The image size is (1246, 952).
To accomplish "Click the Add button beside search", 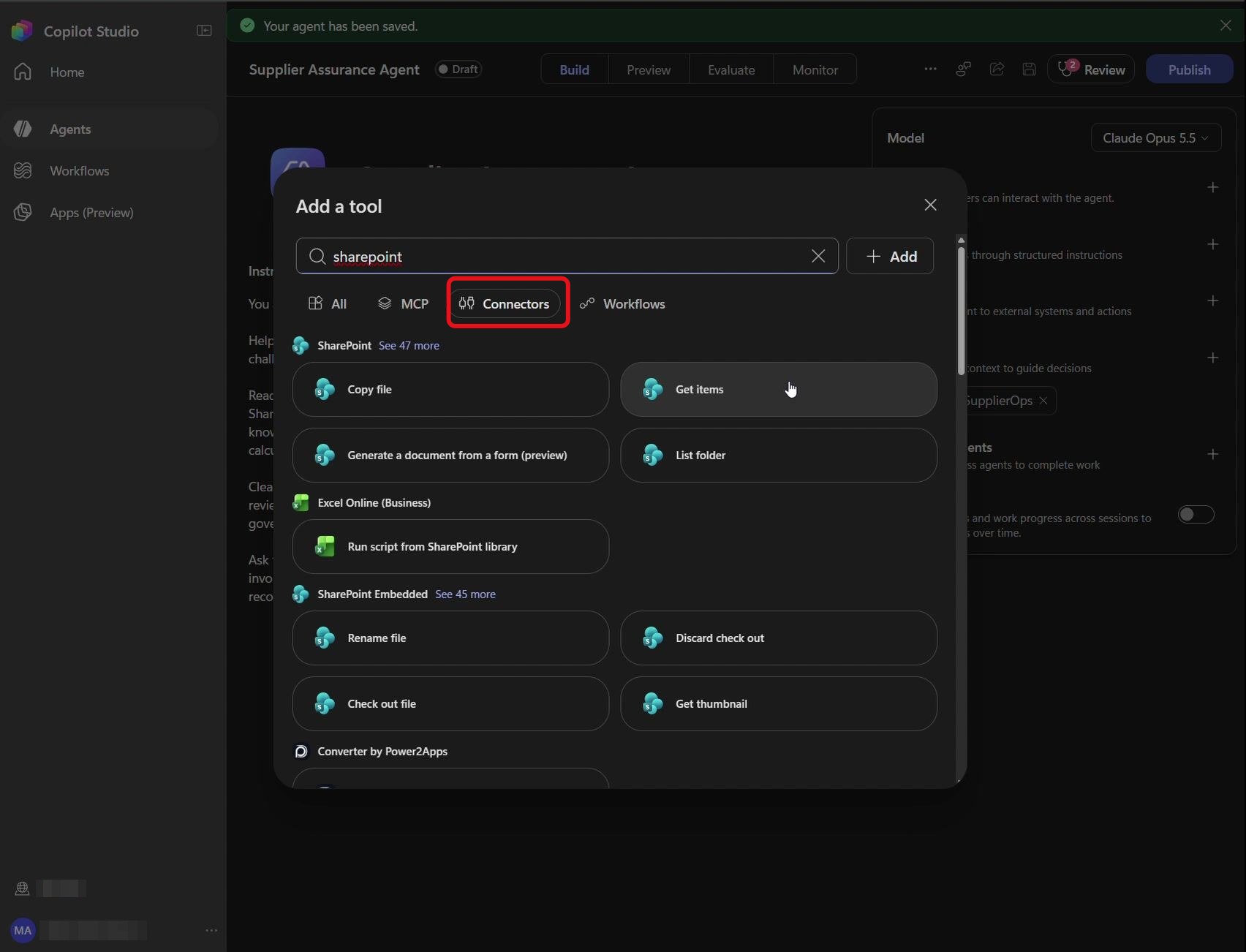I will coord(890,256).
